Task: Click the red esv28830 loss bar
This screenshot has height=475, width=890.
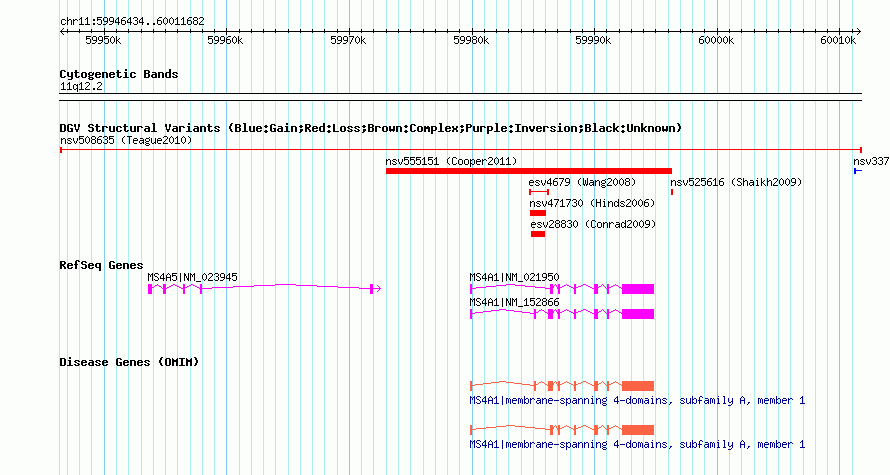Action: click(x=538, y=234)
